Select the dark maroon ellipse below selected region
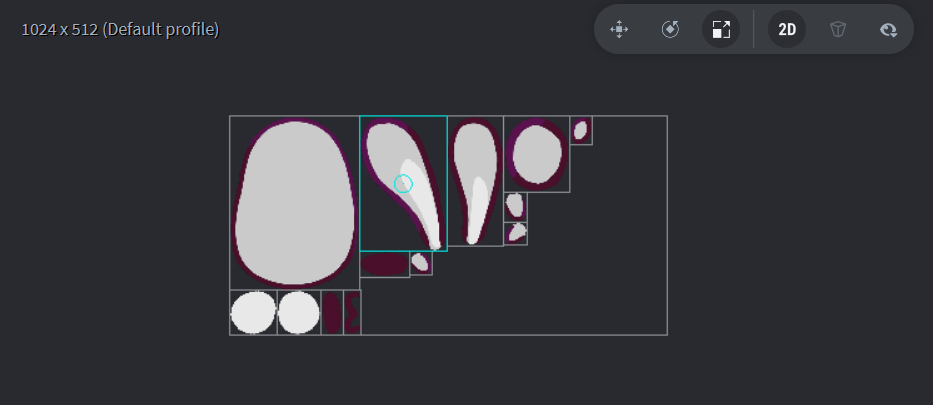 click(384, 264)
